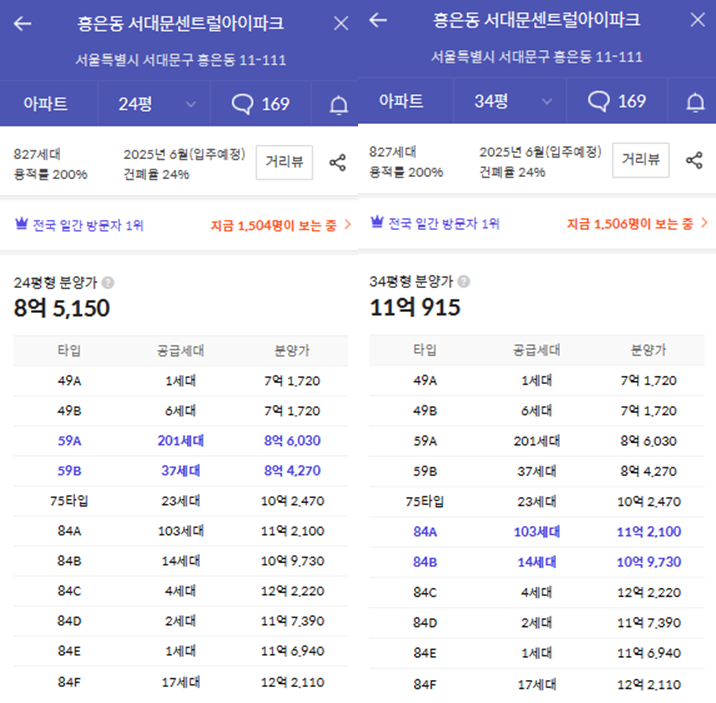Click 201세대 cell in left table

click(x=181, y=441)
